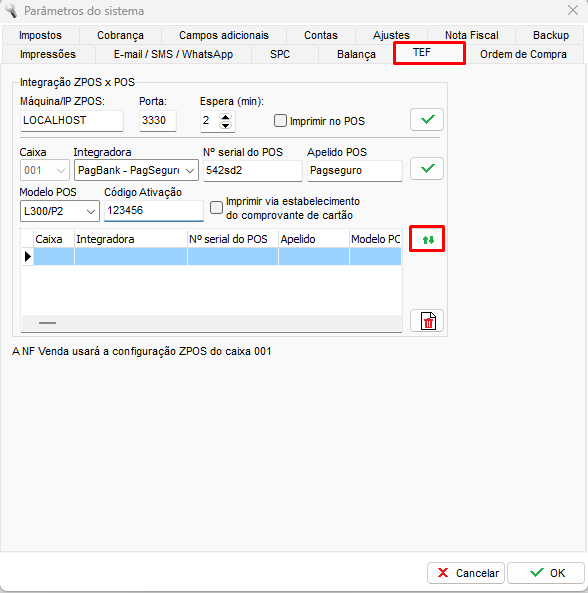This screenshot has height=593, width=588.
Task: Click the grid's horizontal scrollbar thumb
Action: click(x=47, y=323)
